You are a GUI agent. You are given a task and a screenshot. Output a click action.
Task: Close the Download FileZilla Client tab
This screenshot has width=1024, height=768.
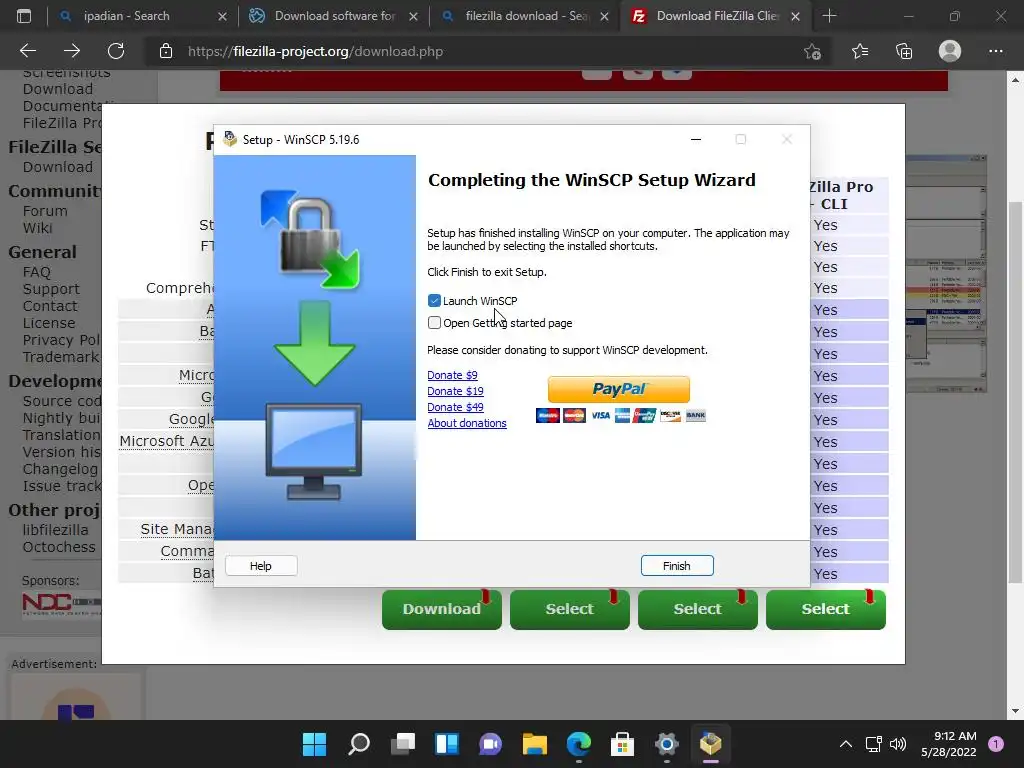tap(795, 16)
